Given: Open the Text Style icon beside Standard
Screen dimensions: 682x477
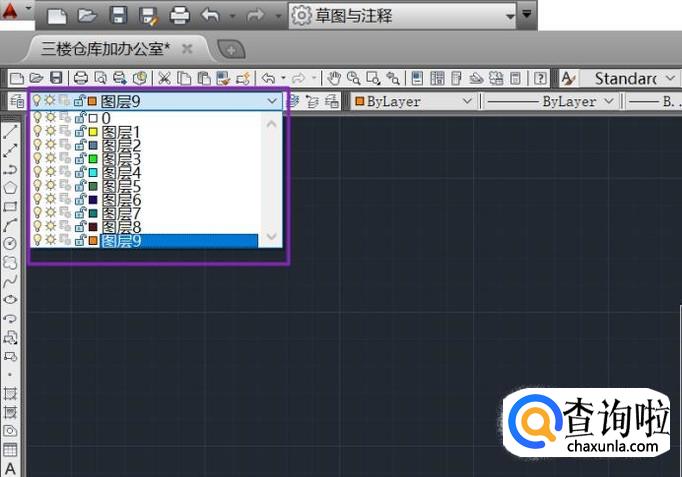Looking at the screenshot, I should (568, 79).
